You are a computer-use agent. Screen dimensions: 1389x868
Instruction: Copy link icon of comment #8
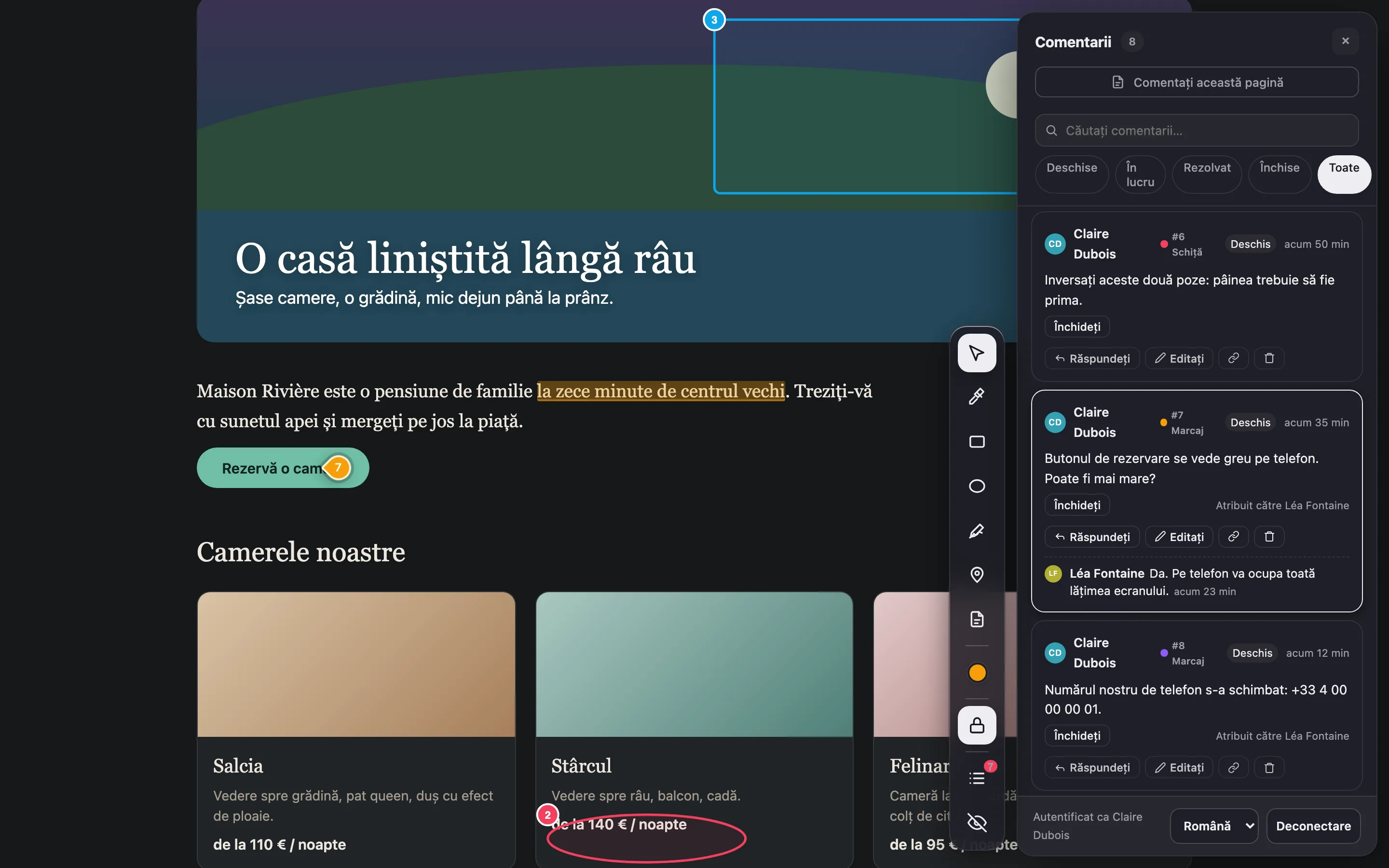coord(1233,768)
